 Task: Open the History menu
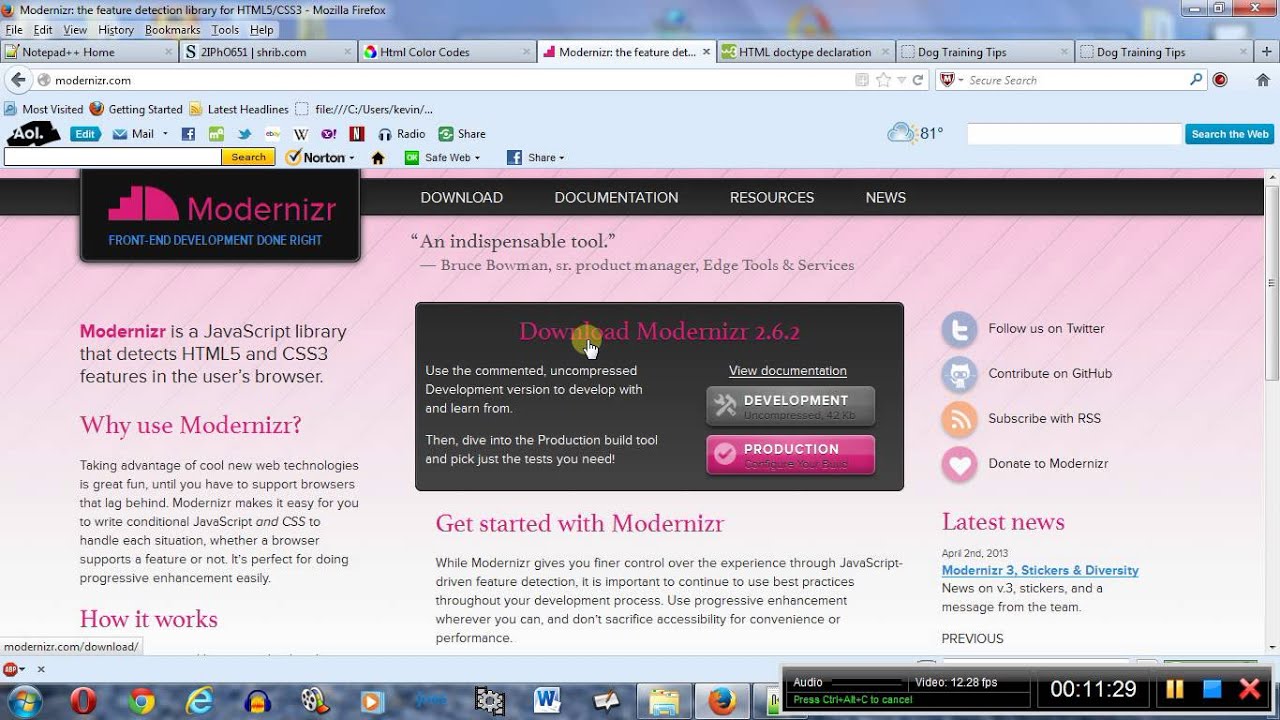coord(116,30)
